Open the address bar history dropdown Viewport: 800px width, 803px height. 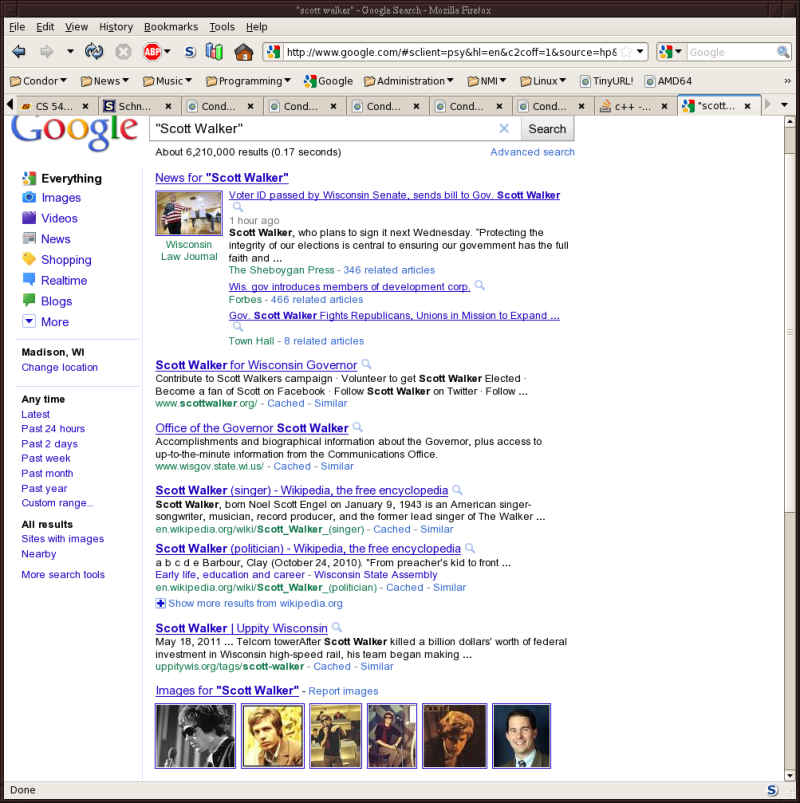pyautogui.click(x=640, y=52)
